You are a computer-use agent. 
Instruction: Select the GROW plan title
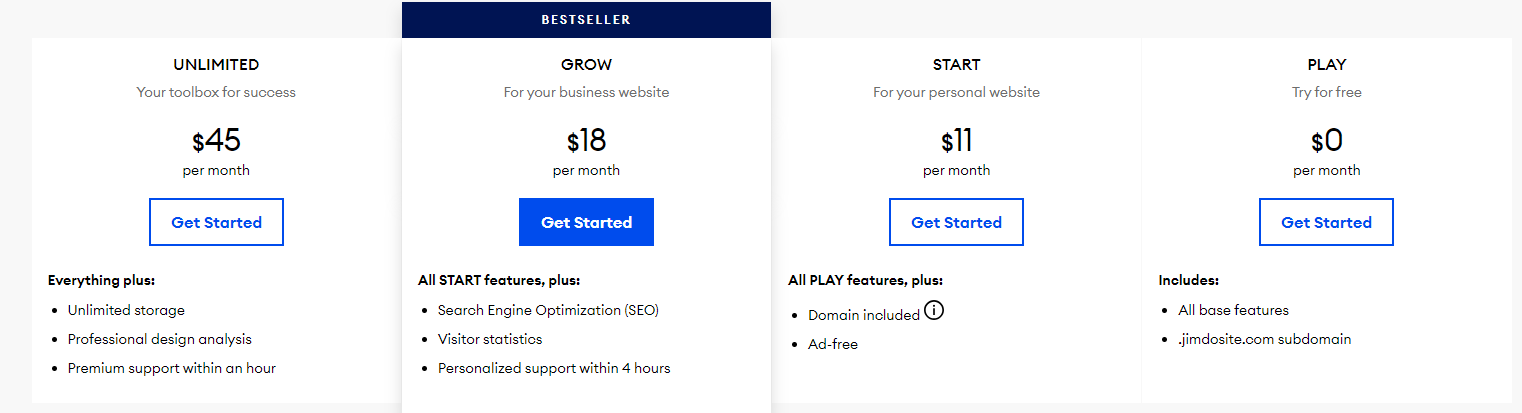coord(586,65)
